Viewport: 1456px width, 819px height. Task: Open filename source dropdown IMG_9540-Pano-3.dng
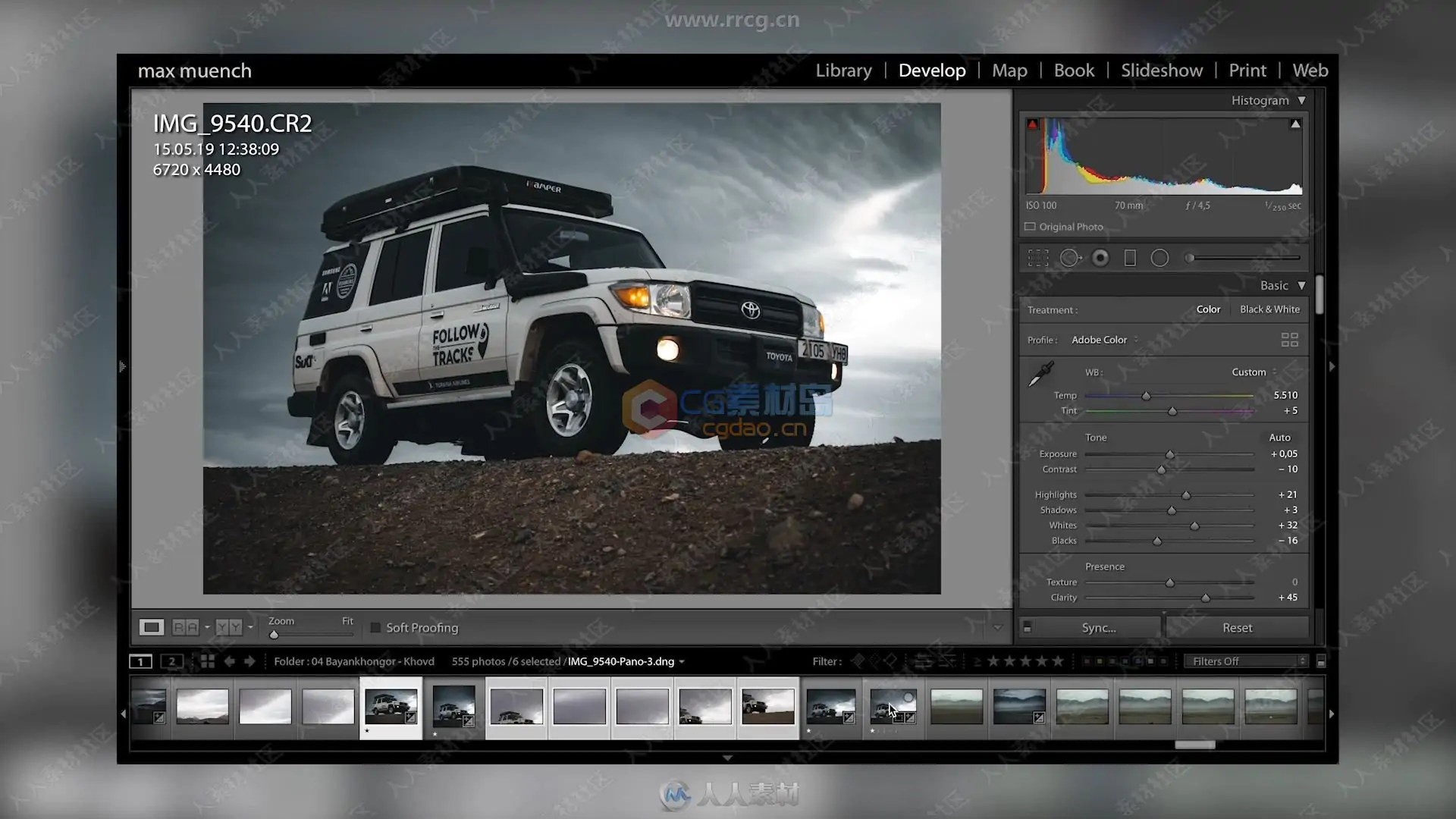point(626,661)
